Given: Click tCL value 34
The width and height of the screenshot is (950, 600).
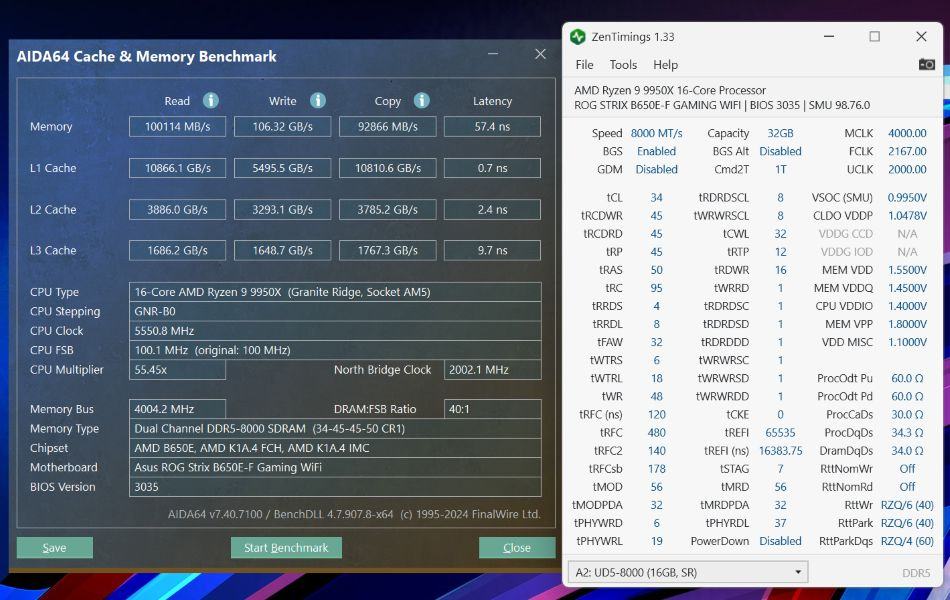Looking at the screenshot, I should click(x=656, y=198).
